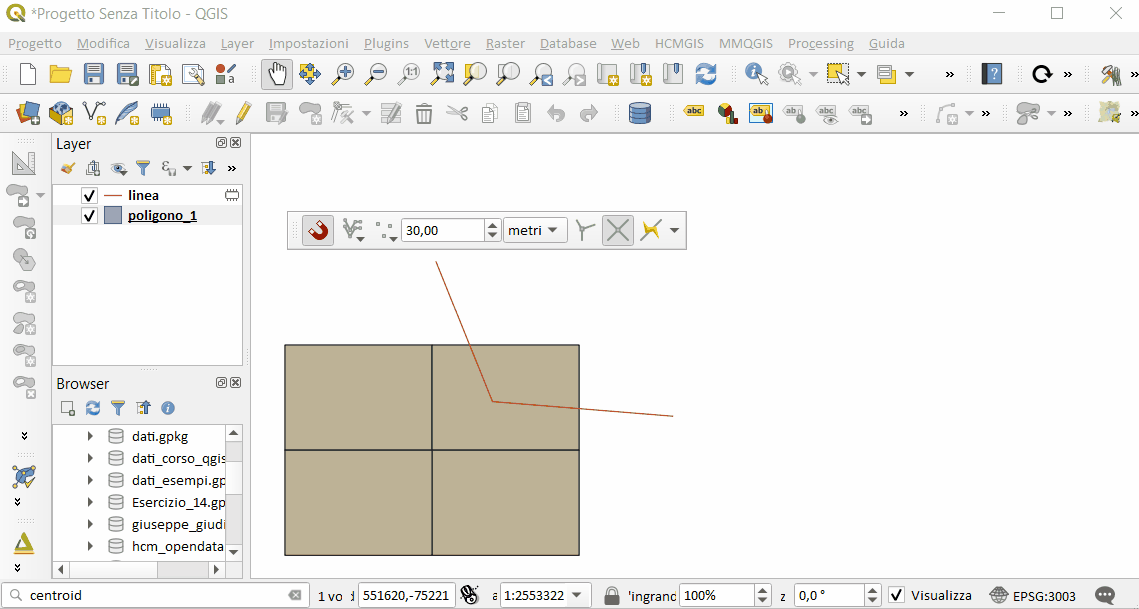Click the Identify Features tool
Screen dimensions: 1139x609
point(756,74)
